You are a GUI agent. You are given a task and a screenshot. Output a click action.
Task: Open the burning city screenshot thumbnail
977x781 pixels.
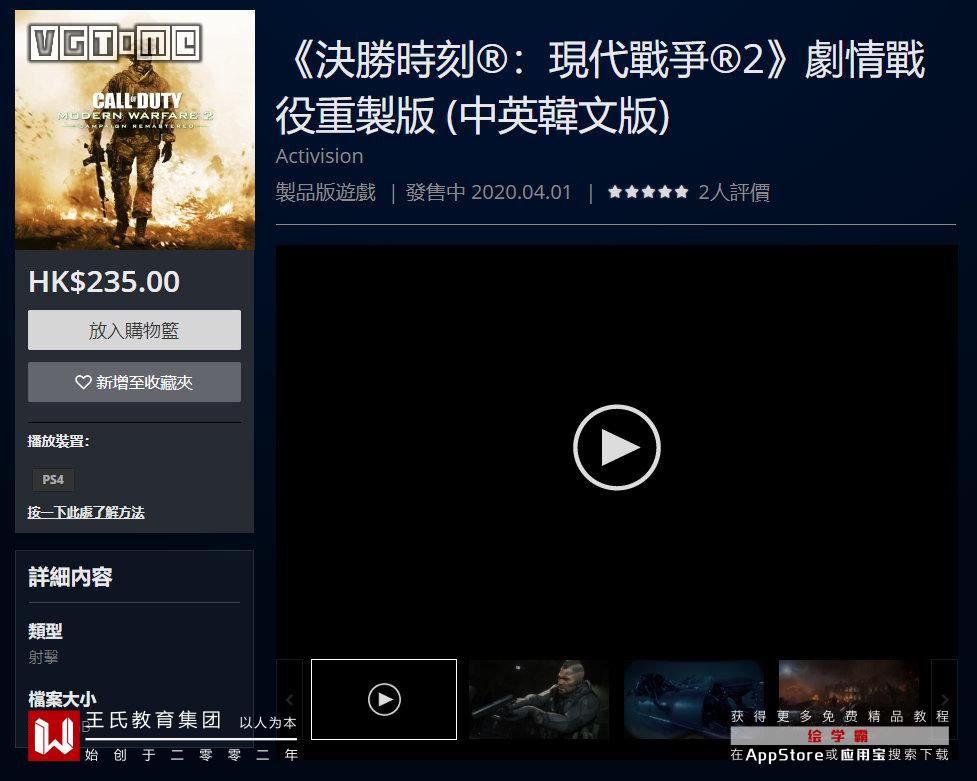[x=849, y=699]
